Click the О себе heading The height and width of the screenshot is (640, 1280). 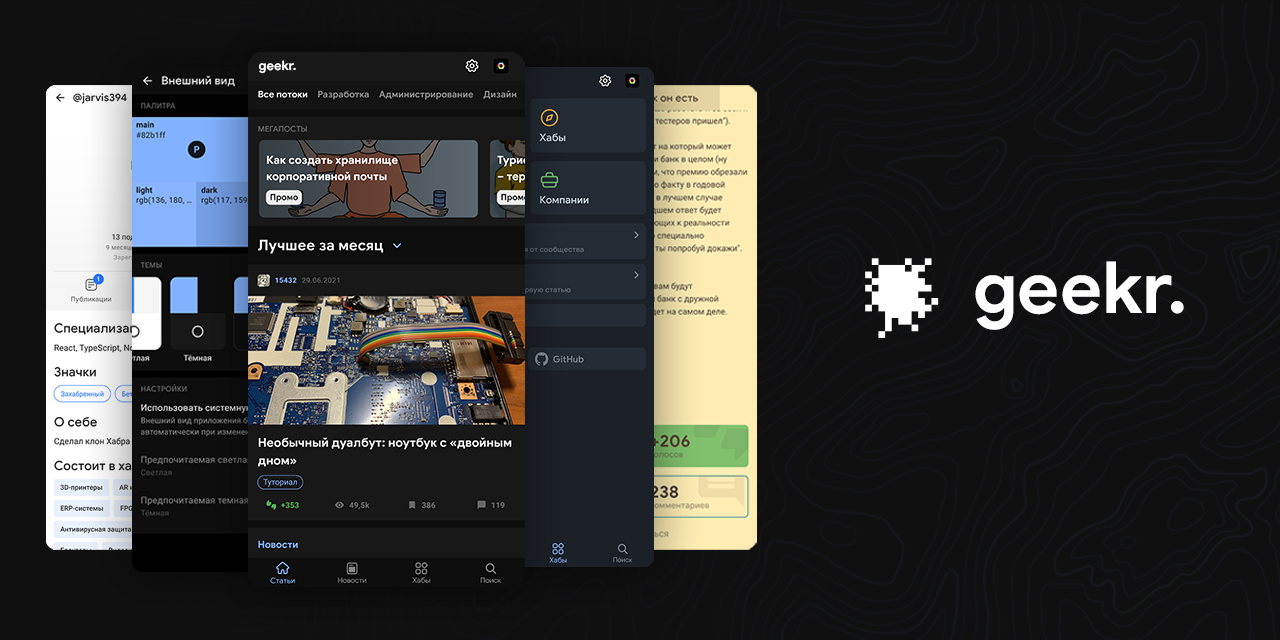pyautogui.click(x=76, y=422)
